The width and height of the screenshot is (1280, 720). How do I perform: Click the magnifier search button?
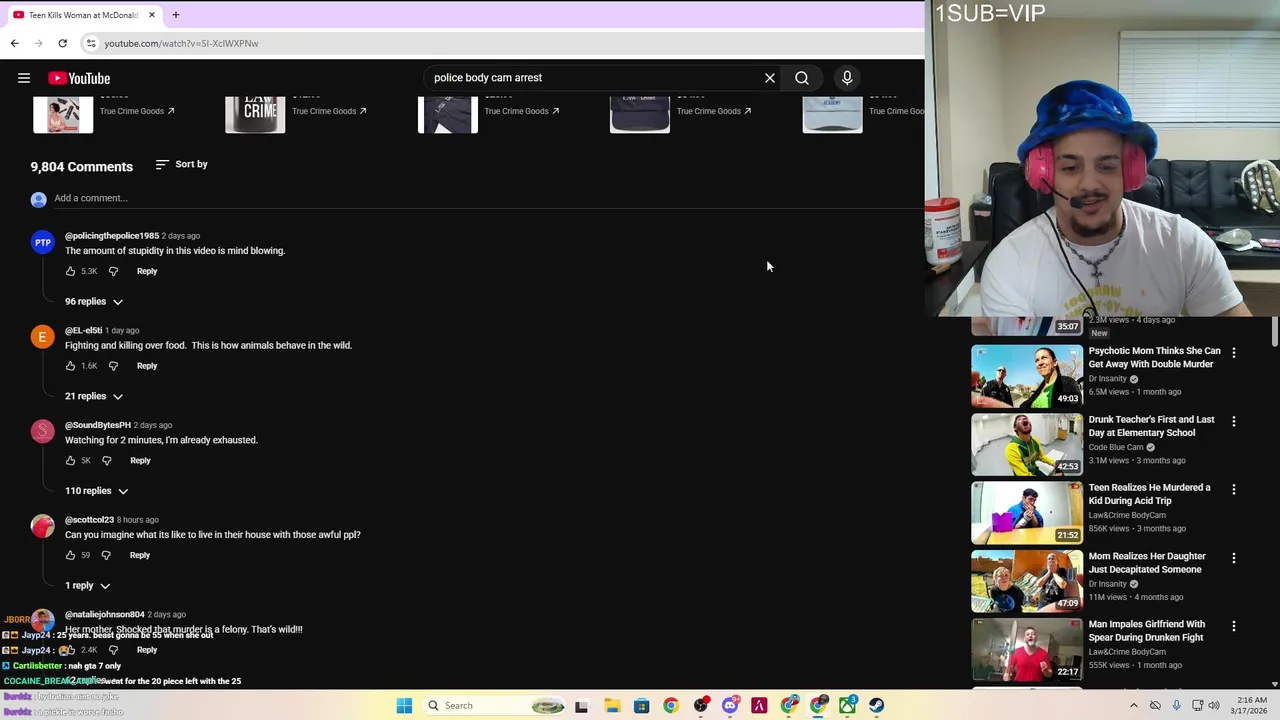pyautogui.click(x=802, y=78)
